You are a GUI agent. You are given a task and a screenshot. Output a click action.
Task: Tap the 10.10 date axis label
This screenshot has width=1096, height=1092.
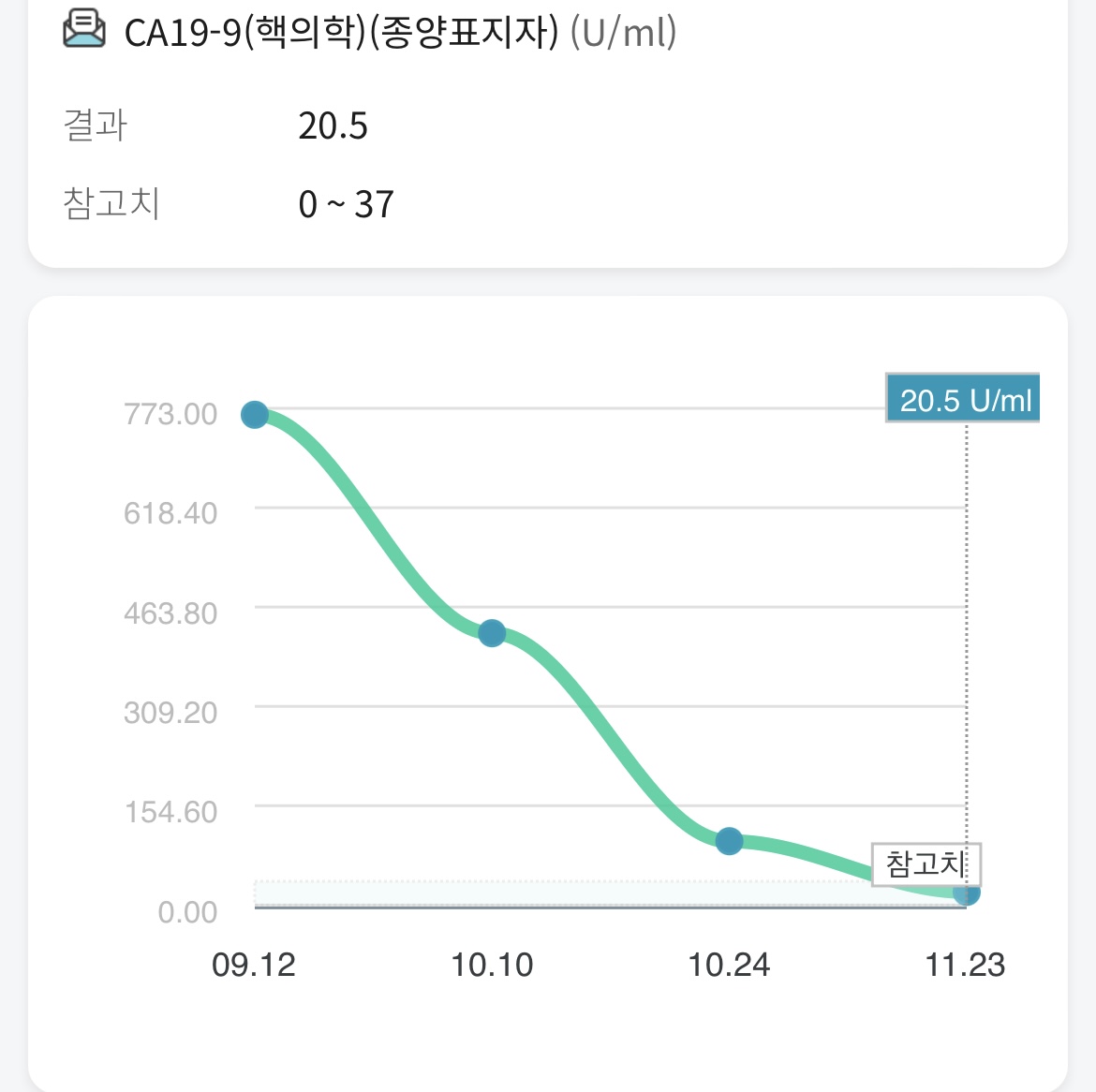(492, 965)
